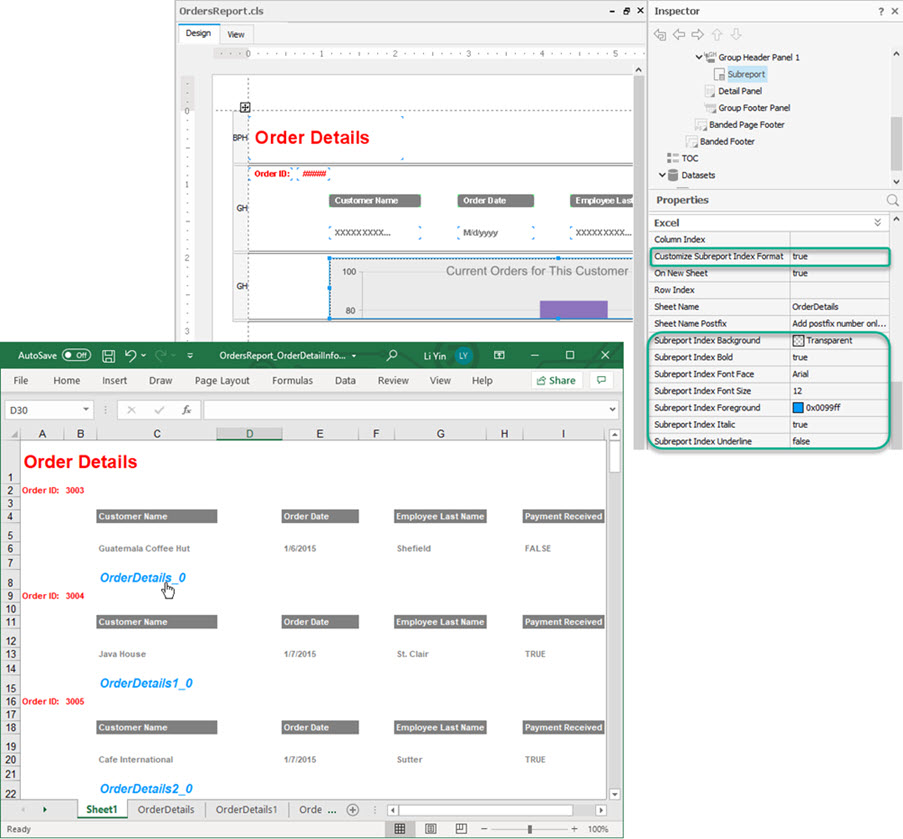Select the OrderDetails1 sheet tab
The width and height of the screenshot is (903, 839).
246,810
